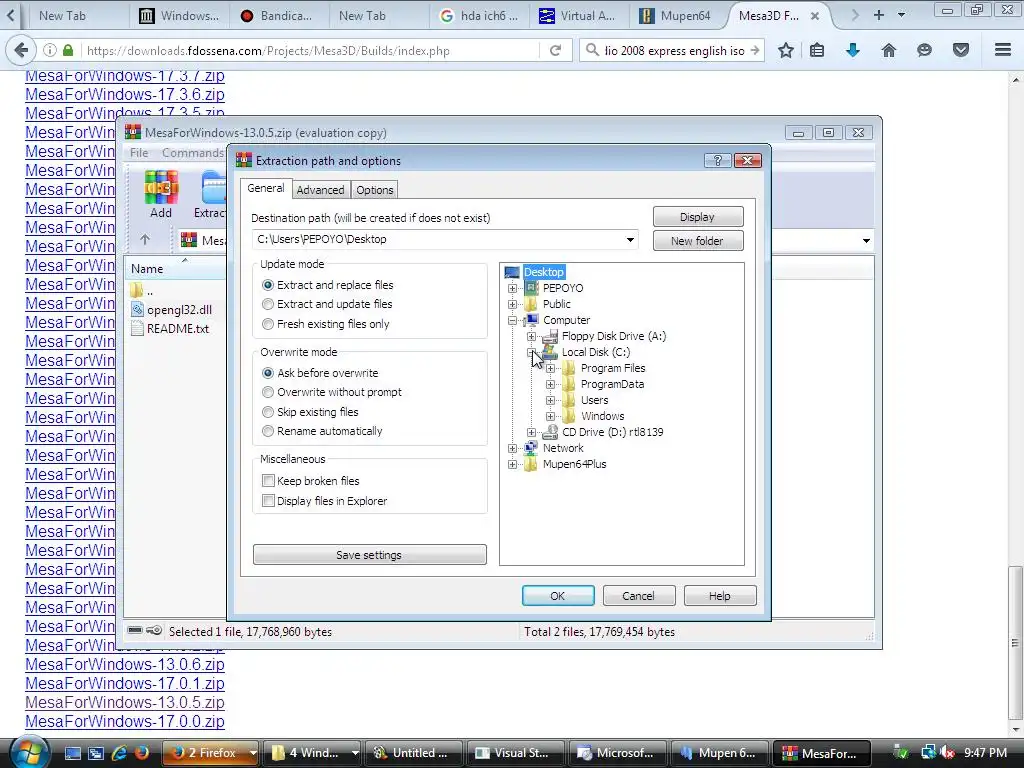Open the Firefox bookmarks list icon
Screen dimensions: 1024x768
coord(817,50)
